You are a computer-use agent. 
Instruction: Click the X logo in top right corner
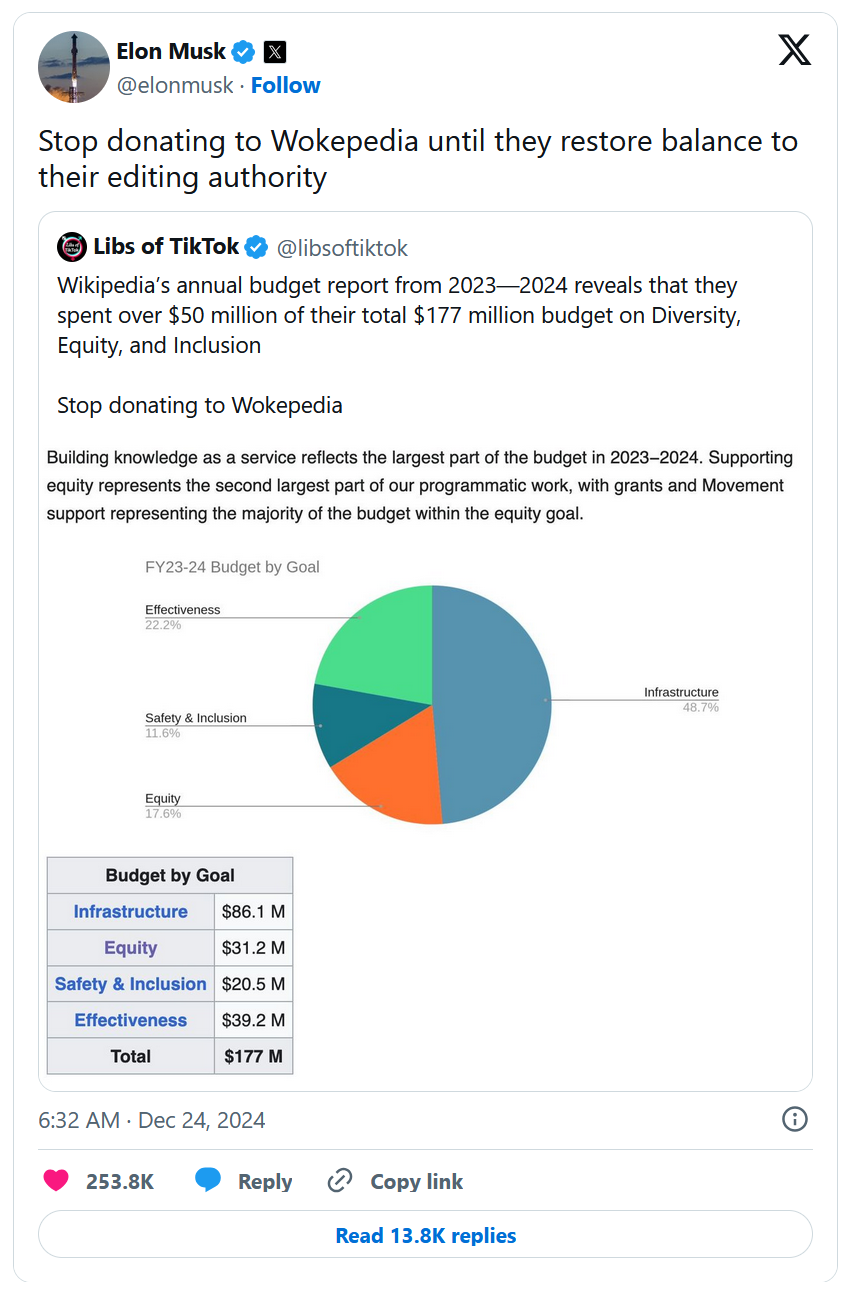[795, 49]
